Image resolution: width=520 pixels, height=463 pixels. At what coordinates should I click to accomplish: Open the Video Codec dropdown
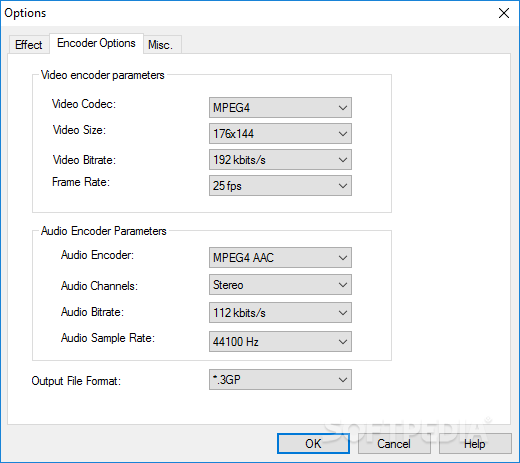(280, 107)
